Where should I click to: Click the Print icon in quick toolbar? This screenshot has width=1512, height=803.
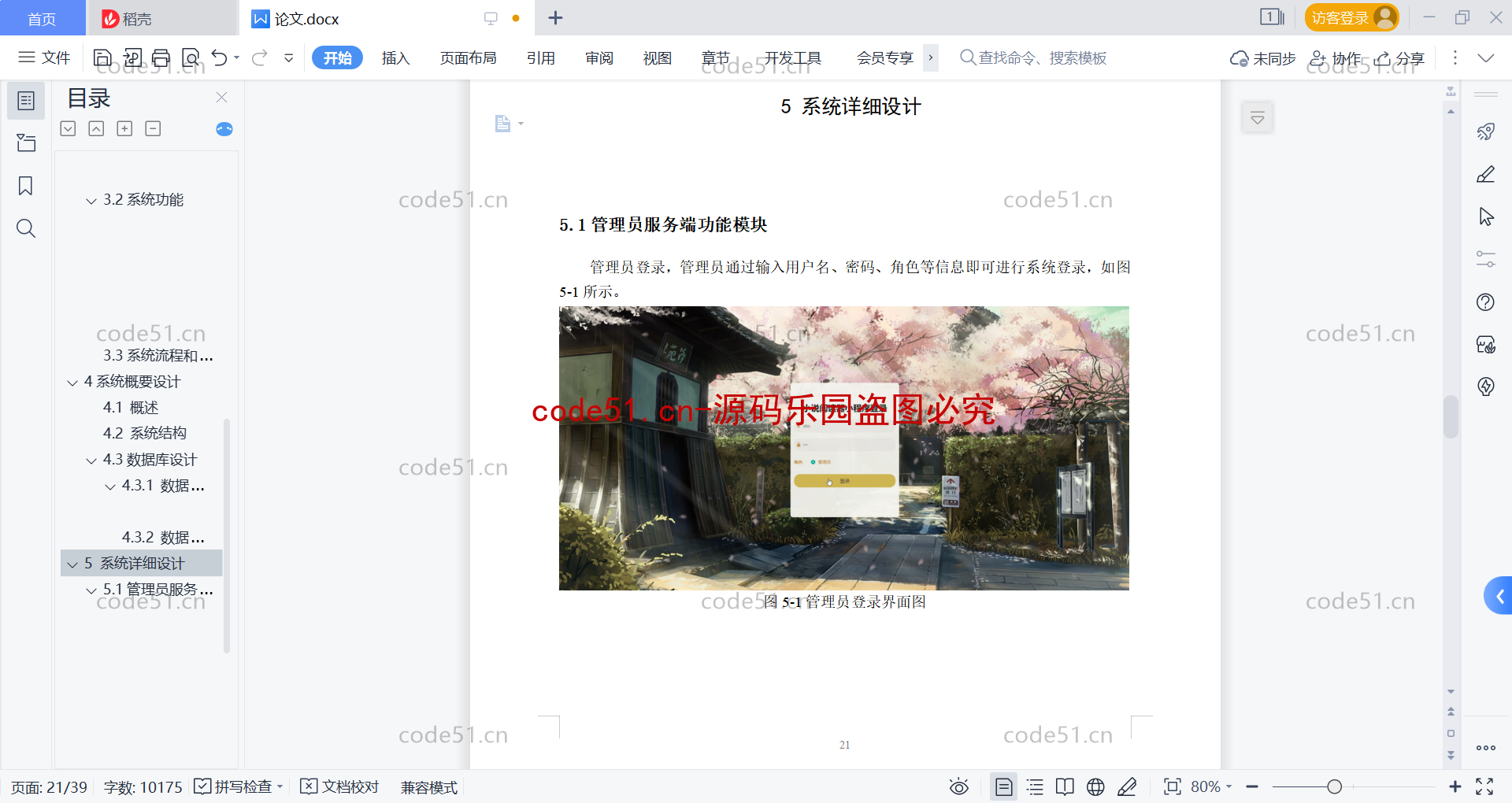click(161, 57)
